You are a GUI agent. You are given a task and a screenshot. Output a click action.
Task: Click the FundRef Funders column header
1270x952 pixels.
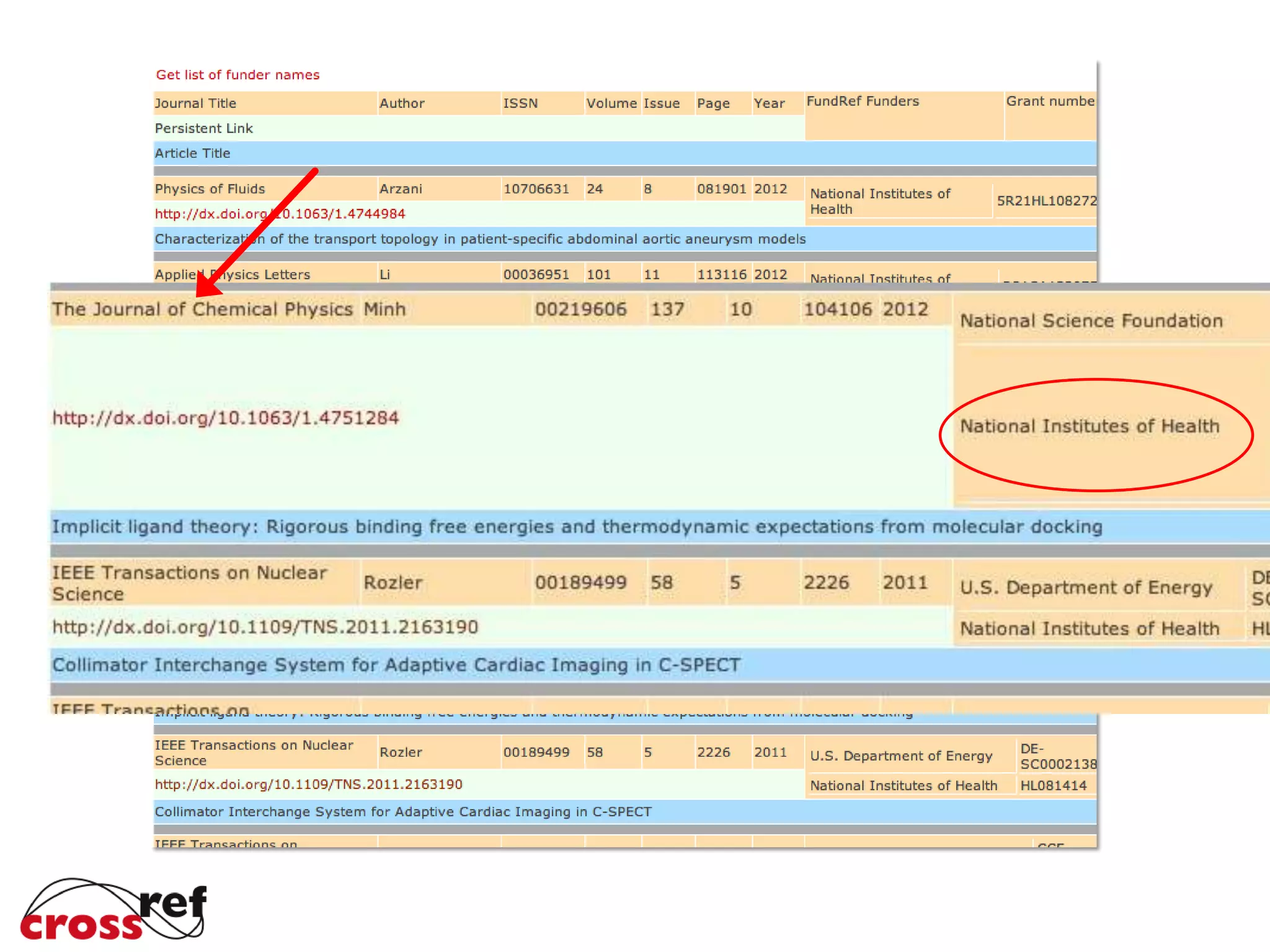point(863,102)
